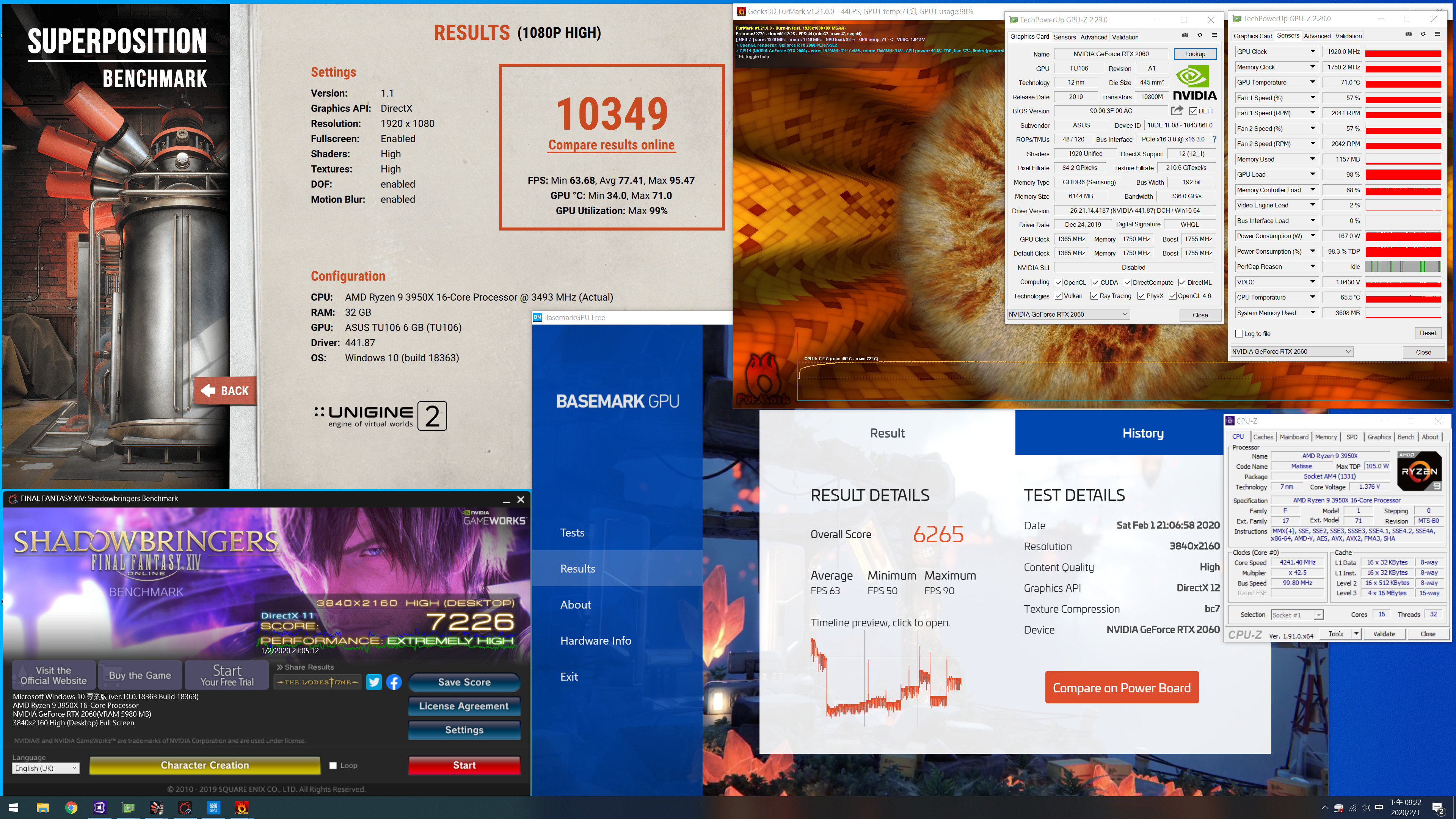1456x819 pixels.
Task: Click the PerfCap Reason green graph bar
Action: [x=1403, y=267]
